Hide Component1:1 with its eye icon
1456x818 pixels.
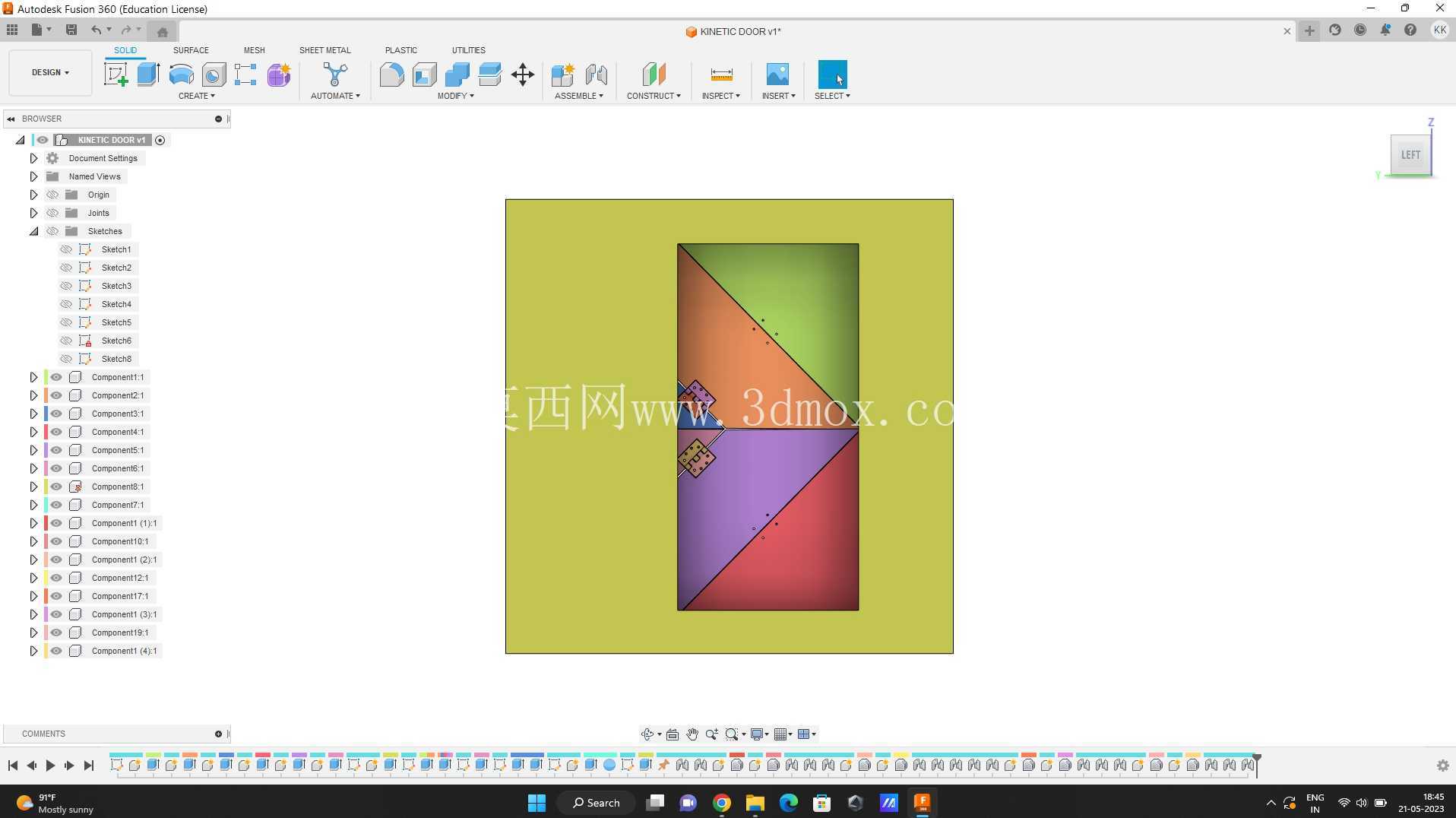click(x=56, y=377)
